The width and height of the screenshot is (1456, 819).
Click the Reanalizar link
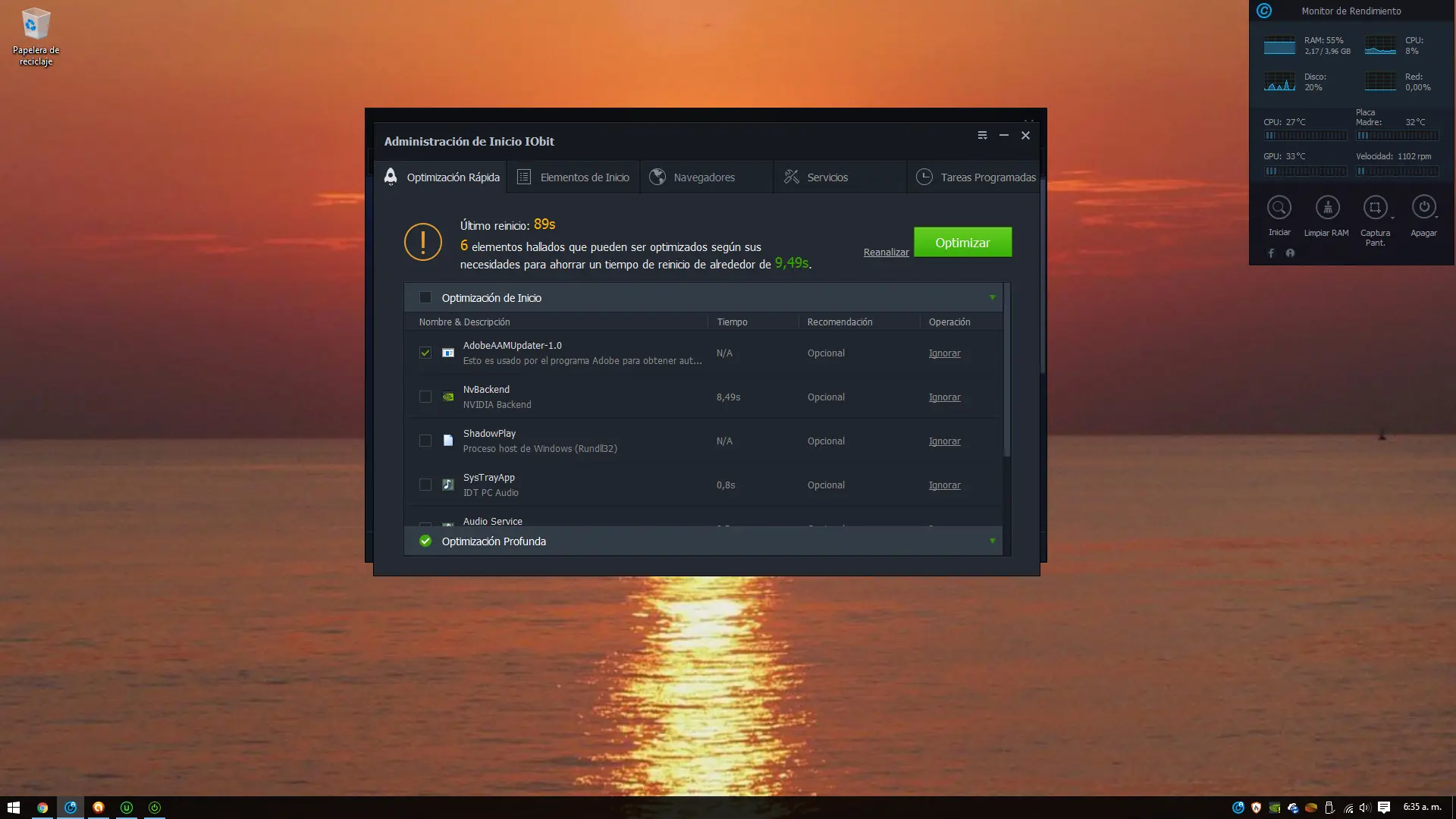point(886,253)
